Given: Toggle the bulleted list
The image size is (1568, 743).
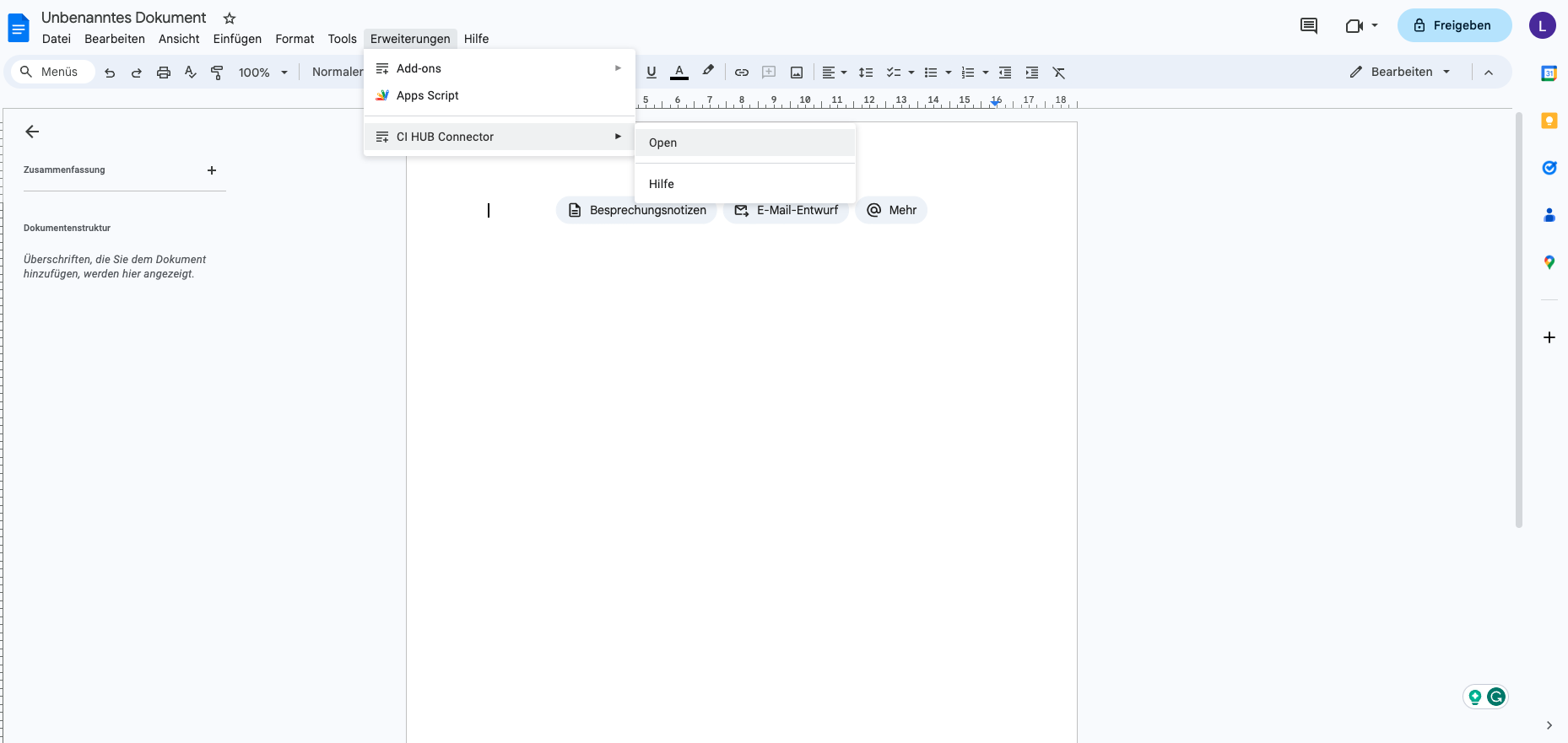Looking at the screenshot, I should [x=931, y=73].
